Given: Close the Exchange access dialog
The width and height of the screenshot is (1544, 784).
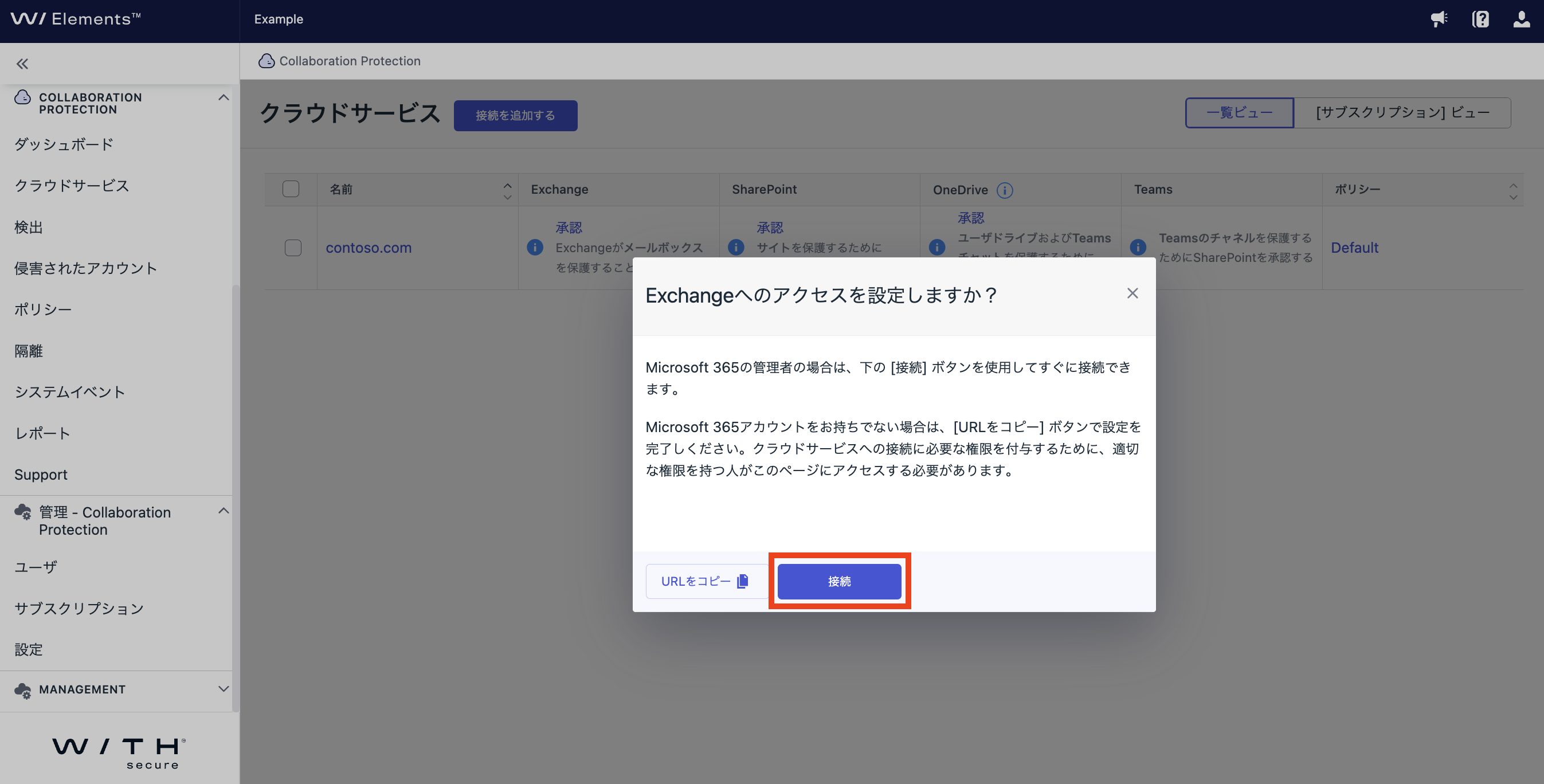Looking at the screenshot, I should 1132,293.
